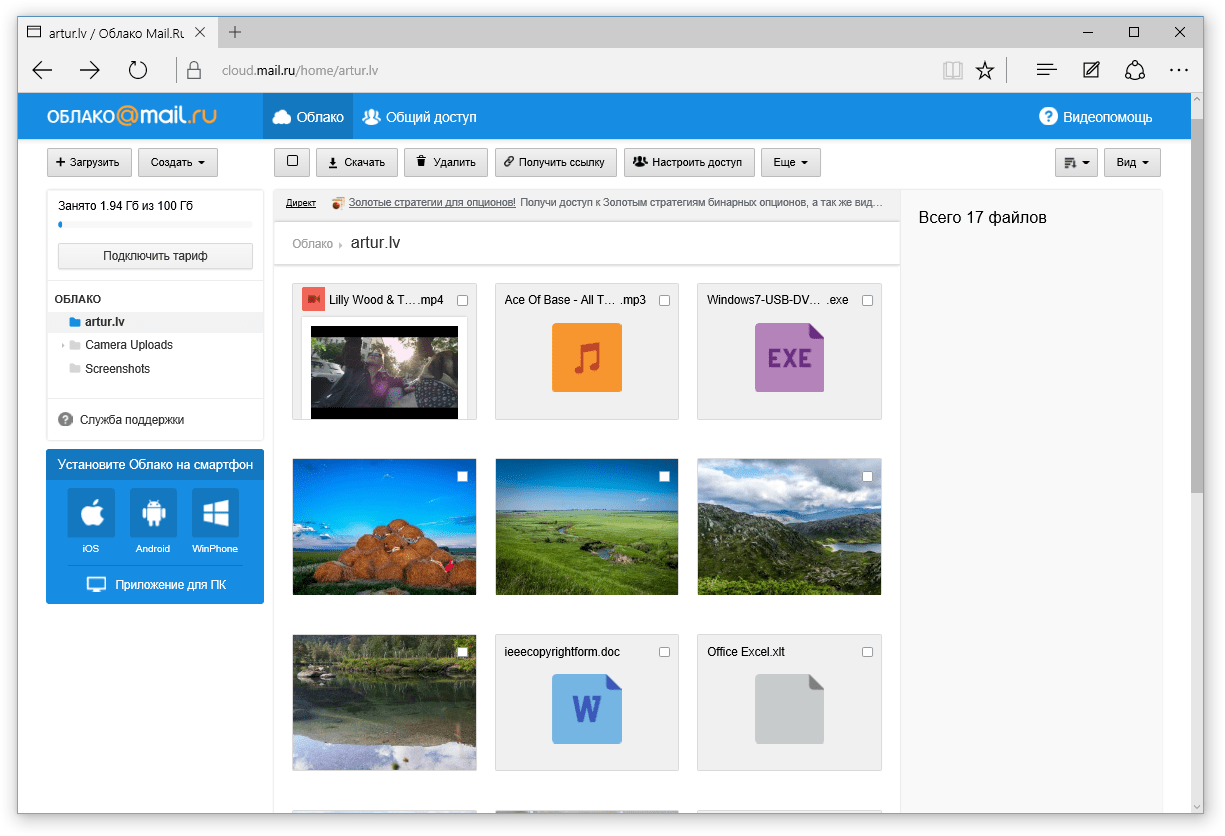
Task: Open the Вид view dropdown
Action: [1132, 162]
